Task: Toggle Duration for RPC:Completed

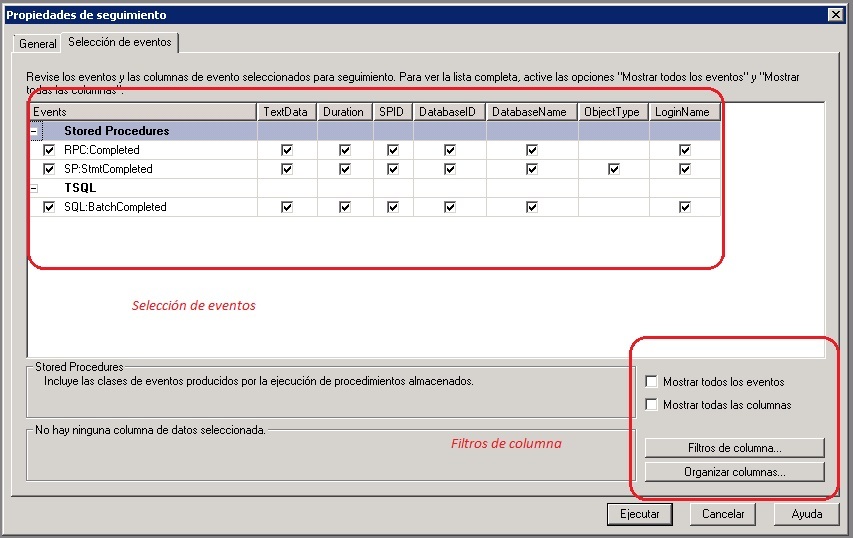Action: (x=345, y=150)
